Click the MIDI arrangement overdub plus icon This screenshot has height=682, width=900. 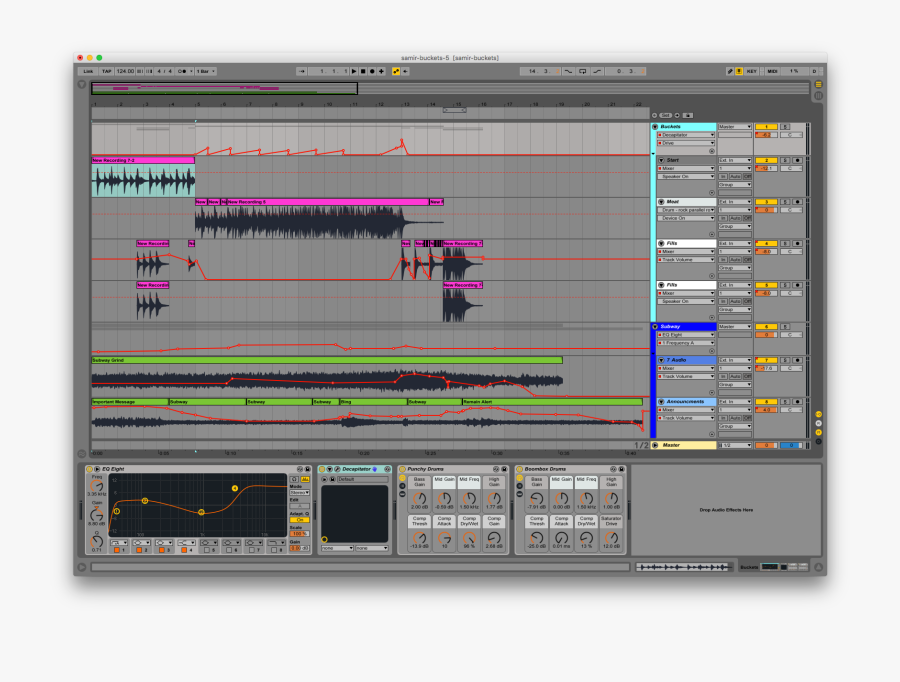[381, 71]
